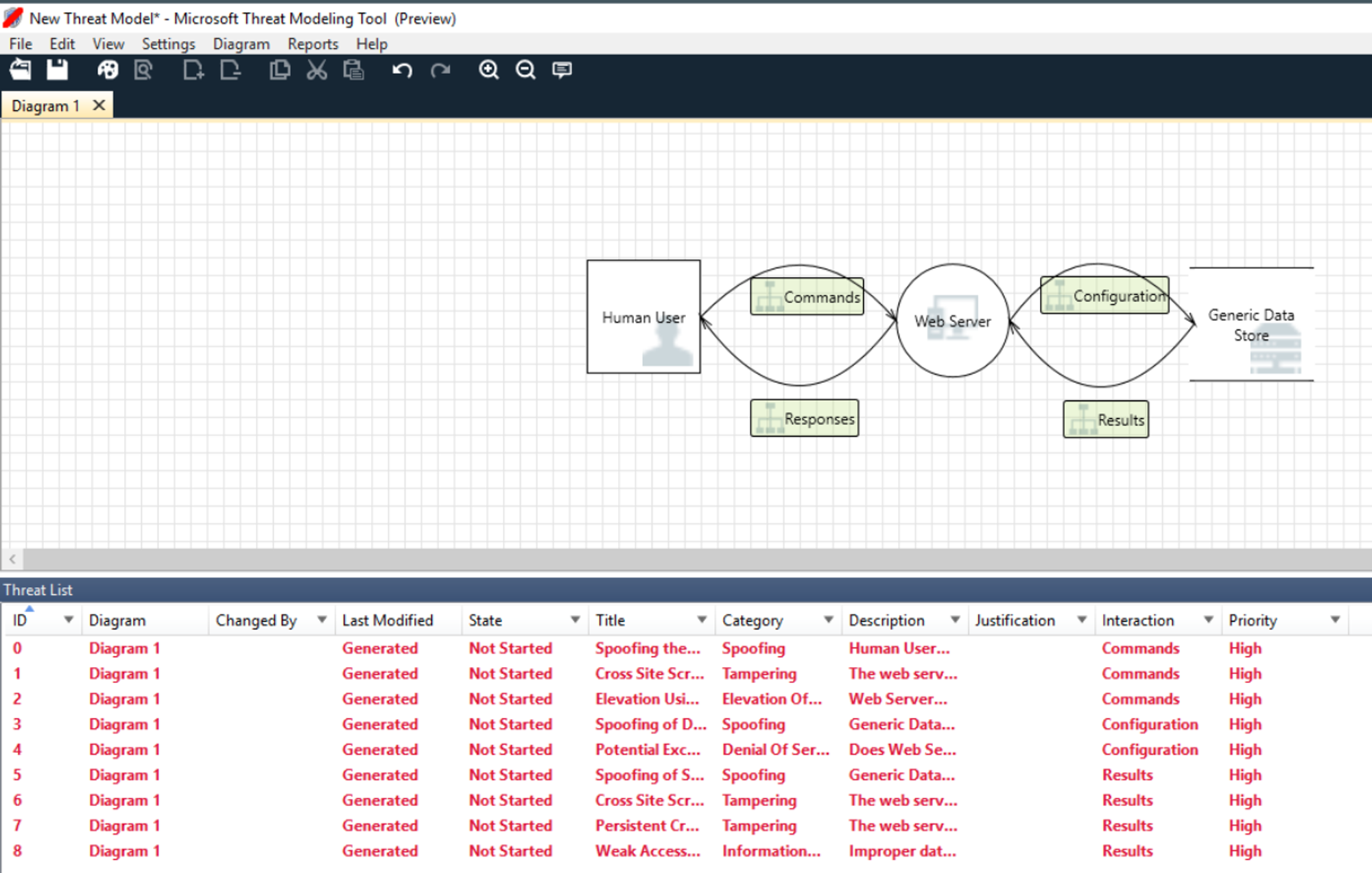Click the Title column header text

(611, 620)
